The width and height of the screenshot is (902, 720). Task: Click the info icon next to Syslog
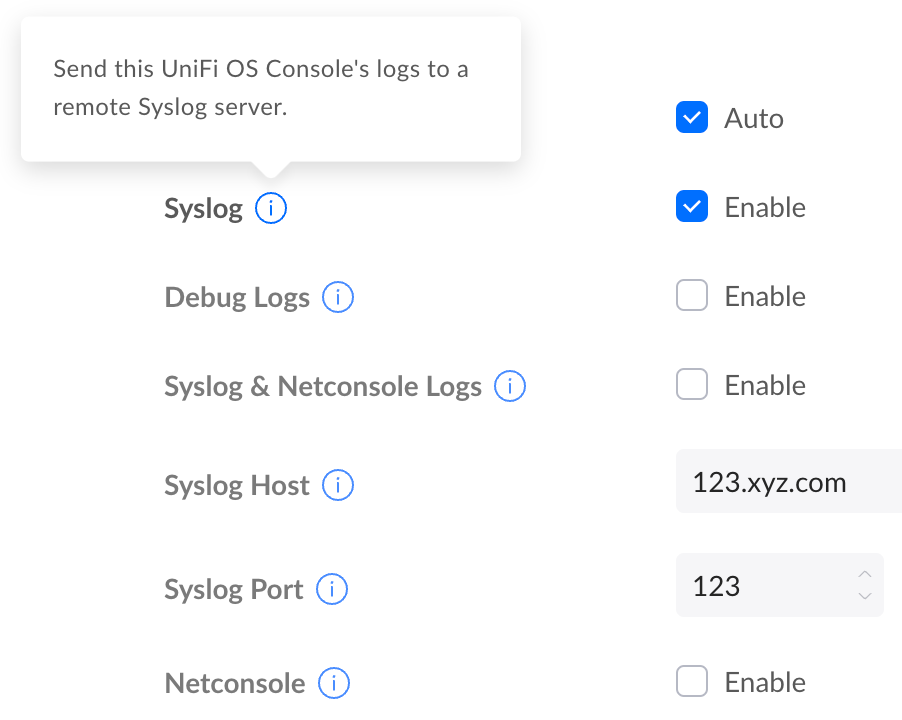pos(271,209)
